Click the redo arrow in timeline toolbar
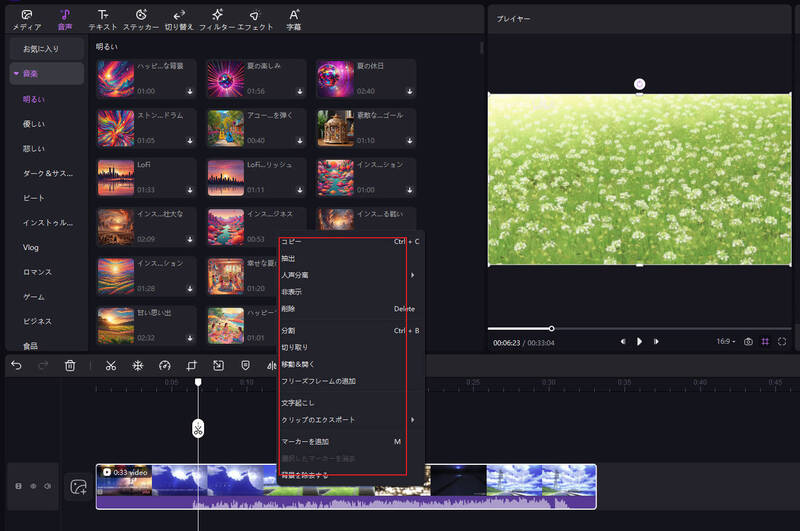 coord(43,365)
